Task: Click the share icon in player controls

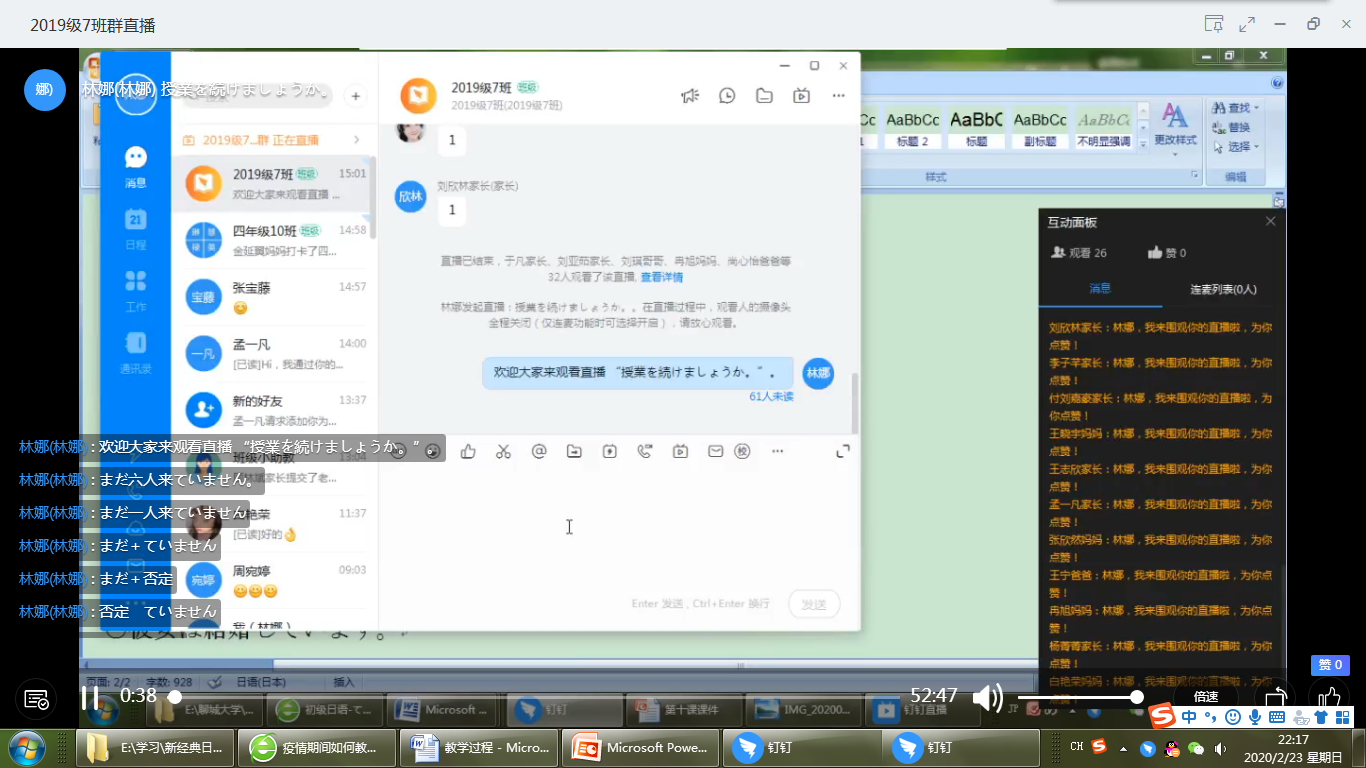Action: tap(1276, 697)
